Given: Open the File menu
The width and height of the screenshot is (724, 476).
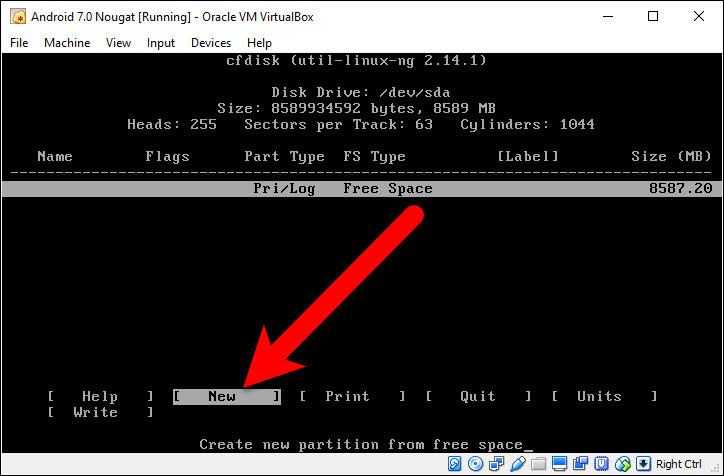Looking at the screenshot, I should click(19, 43).
